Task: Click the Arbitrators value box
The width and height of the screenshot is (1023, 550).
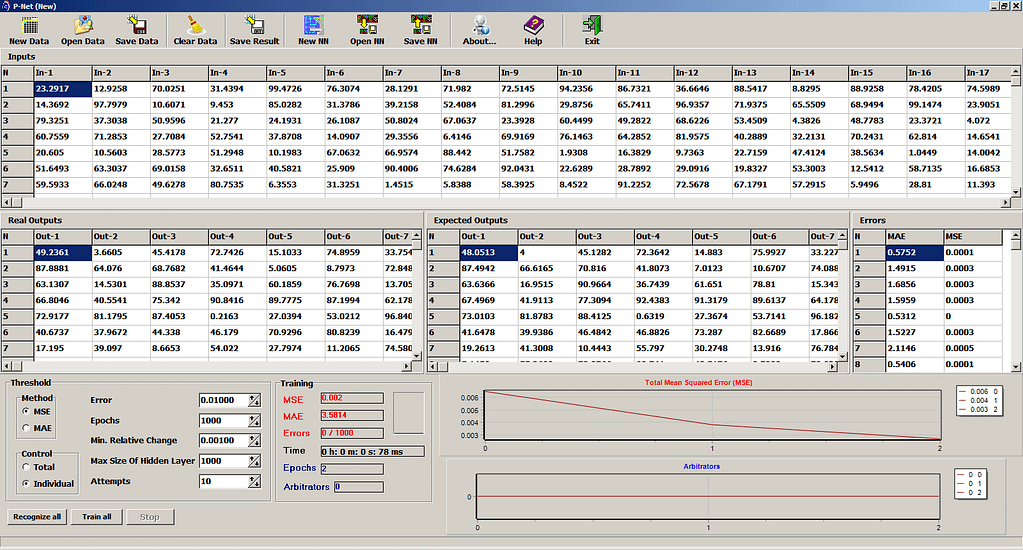Action: [358, 487]
